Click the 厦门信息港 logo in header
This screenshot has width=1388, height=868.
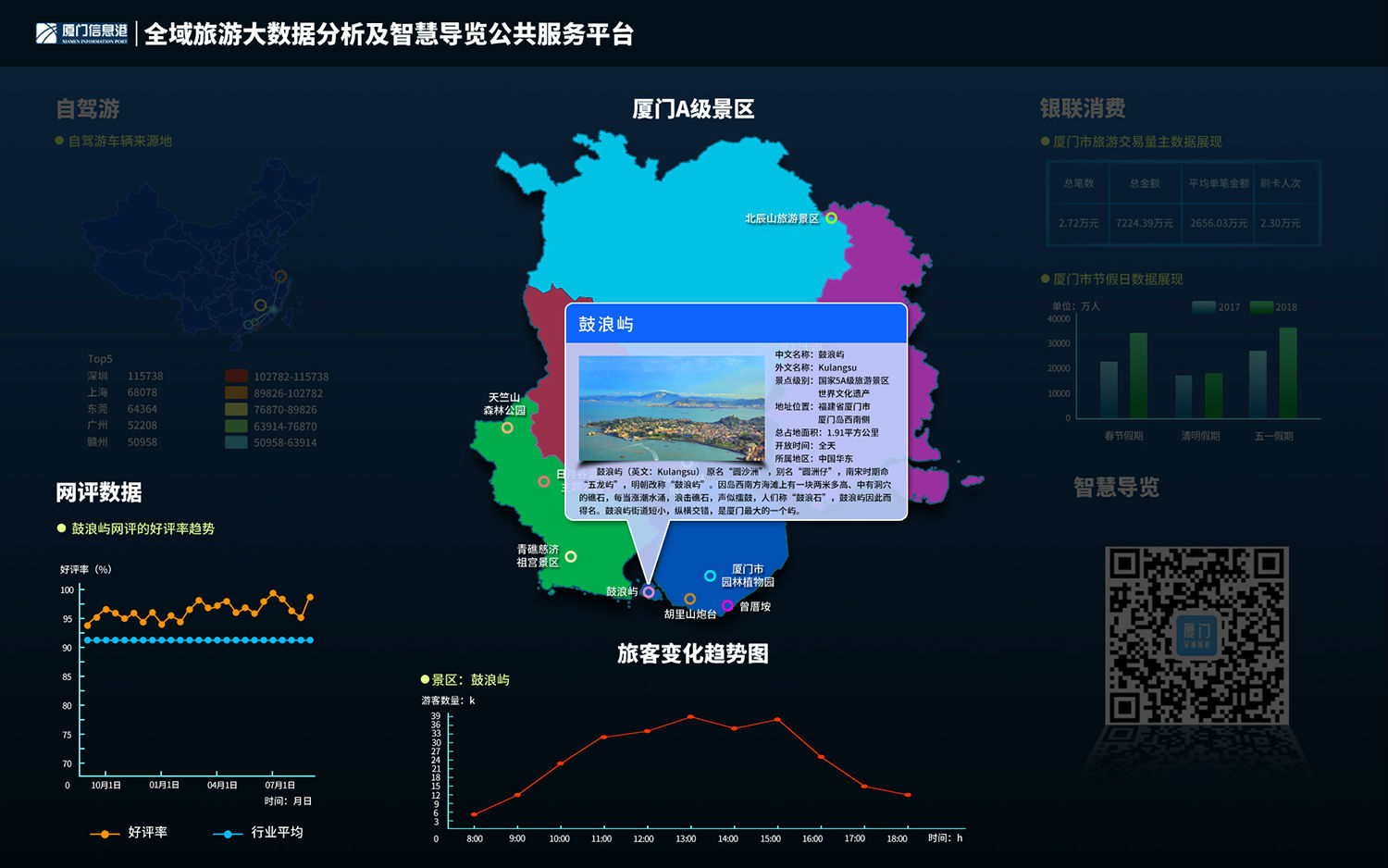(x=81, y=34)
